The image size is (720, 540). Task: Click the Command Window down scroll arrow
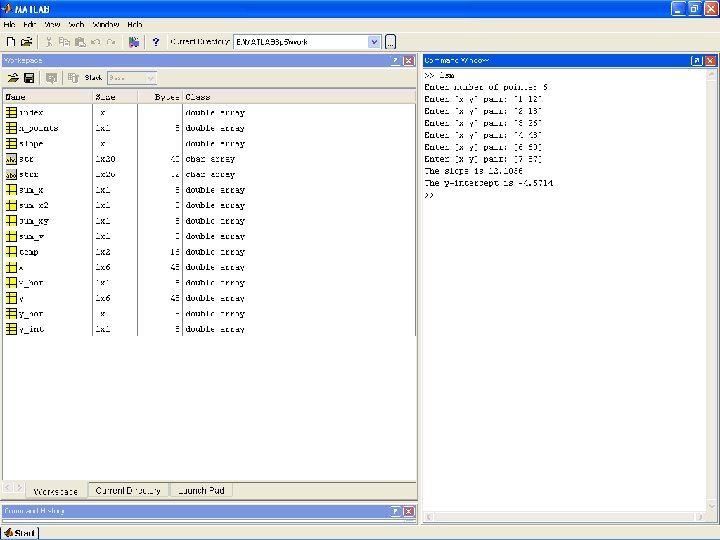click(711, 506)
